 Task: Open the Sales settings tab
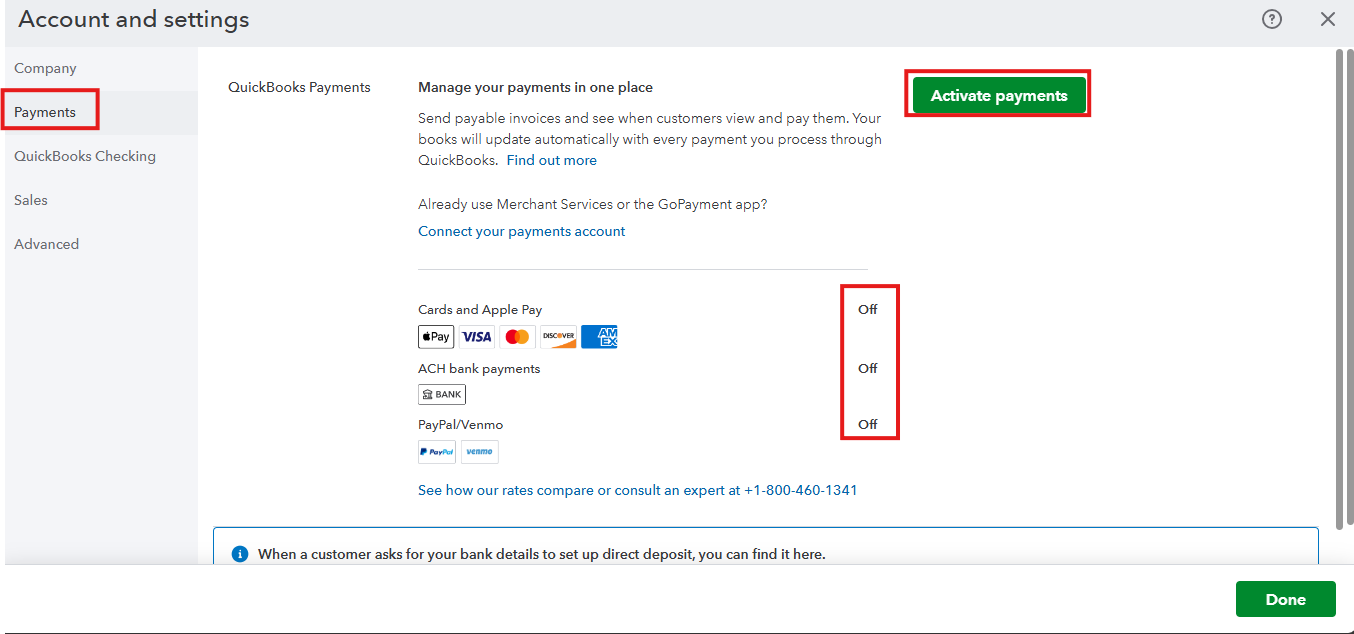coord(31,200)
